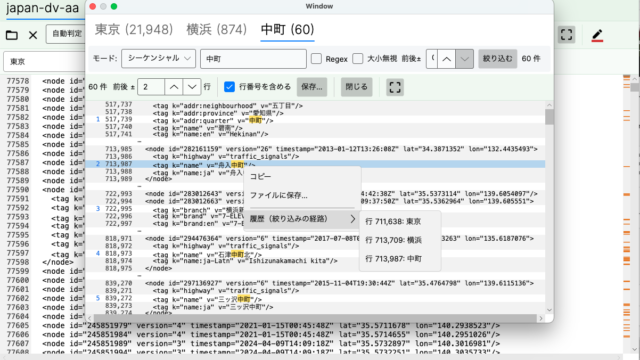This screenshot has height=360, width=640.
Task: Uncheck 行番号を含める checkbox
Action: (229, 87)
